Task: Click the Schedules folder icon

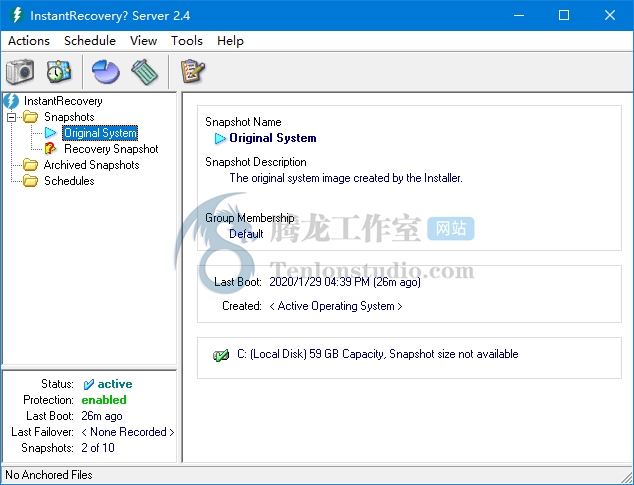Action: tap(30, 181)
